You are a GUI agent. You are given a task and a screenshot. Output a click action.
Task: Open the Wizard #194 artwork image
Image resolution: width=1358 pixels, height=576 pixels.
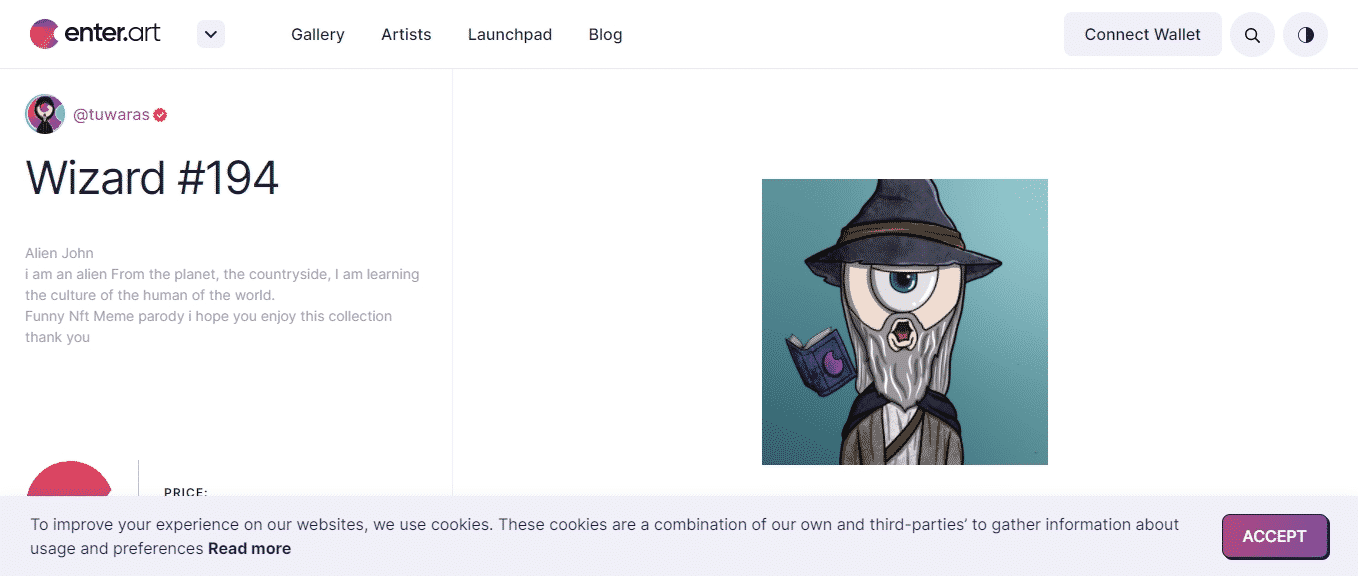point(904,322)
